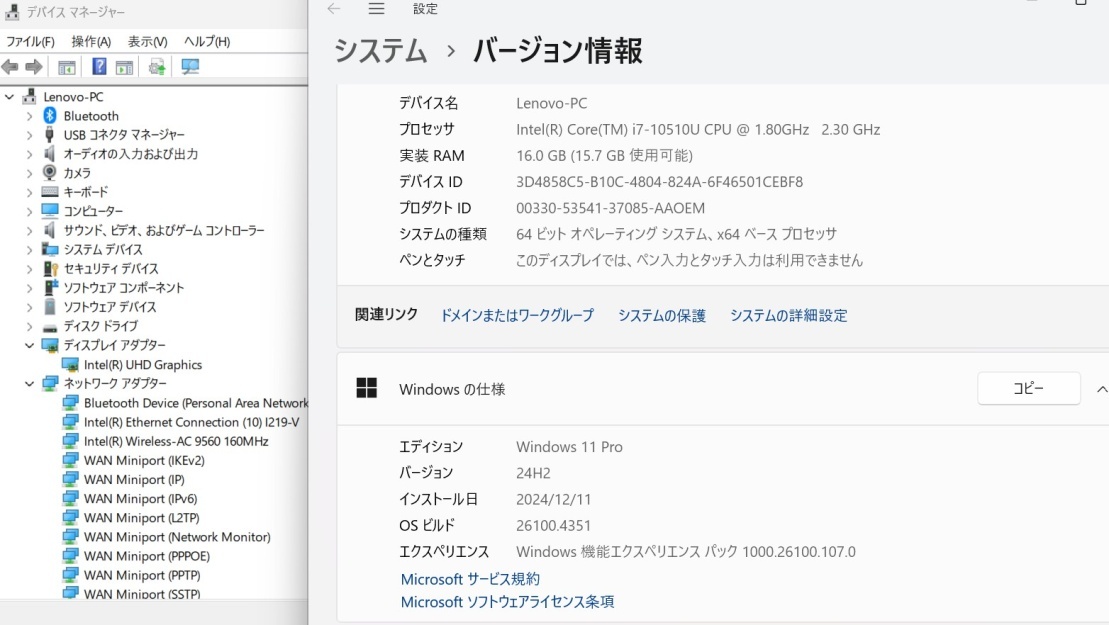Click the scan for hardware changes monitor icon
Viewport: 1109px width, 625px height.
coord(190,67)
